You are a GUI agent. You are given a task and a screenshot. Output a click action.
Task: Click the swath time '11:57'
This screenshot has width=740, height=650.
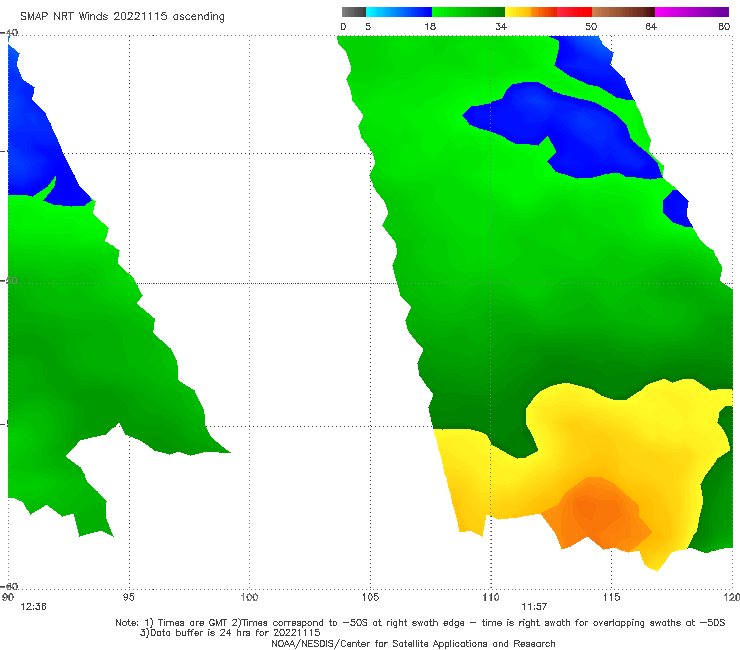click(x=534, y=607)
